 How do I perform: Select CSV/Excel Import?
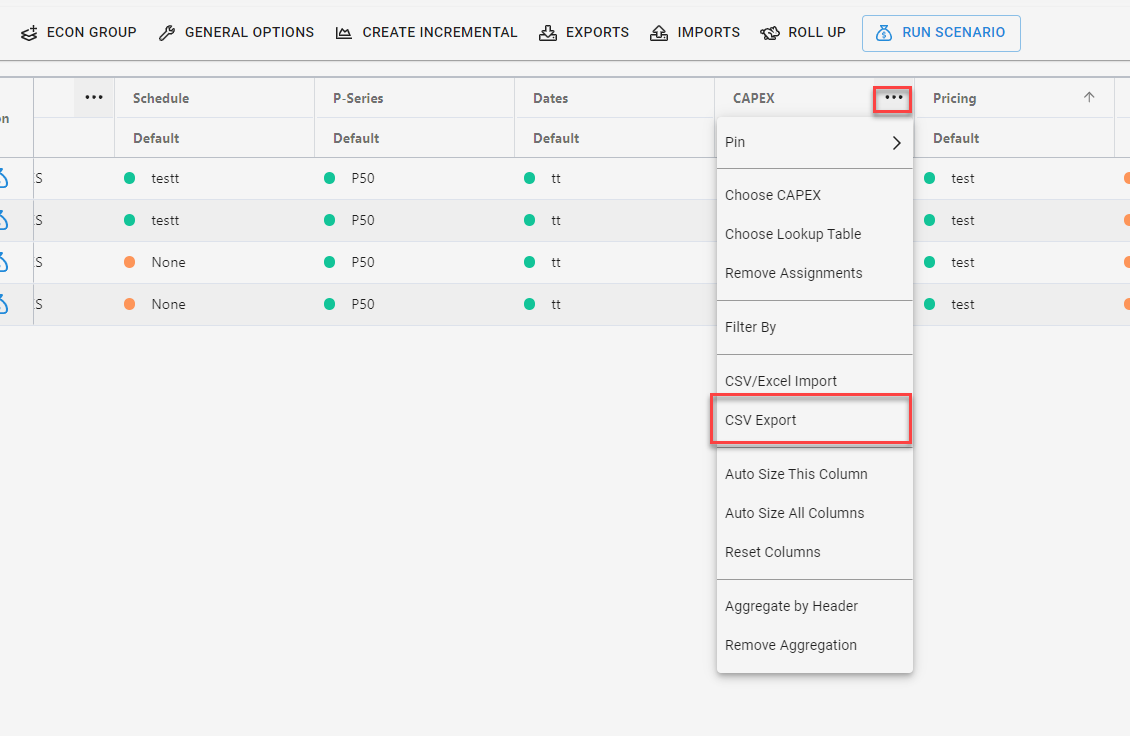click(x=814, y=381)
